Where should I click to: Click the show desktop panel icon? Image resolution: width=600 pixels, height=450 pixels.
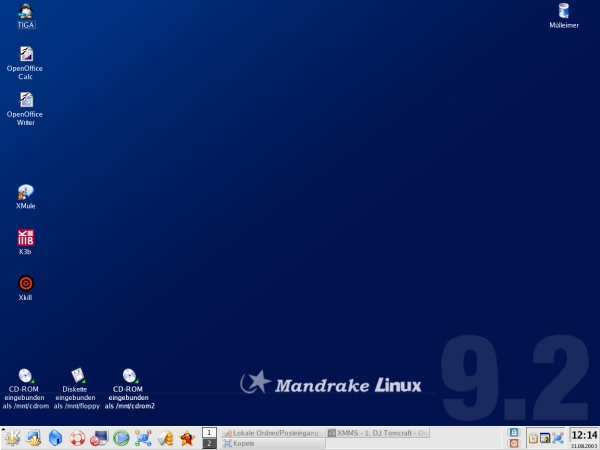[34, 438]
